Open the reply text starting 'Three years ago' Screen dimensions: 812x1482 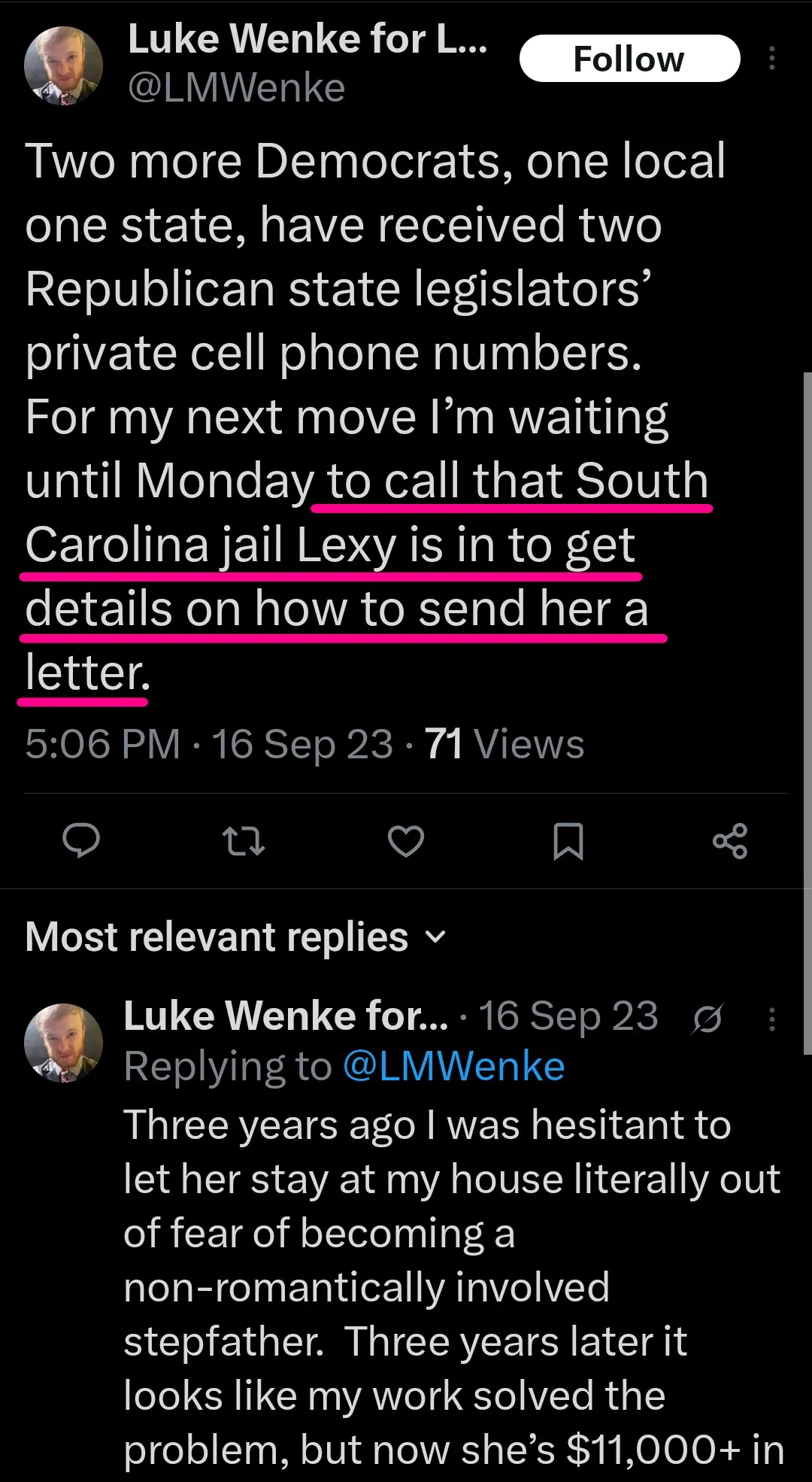[x=453, y=1288]
